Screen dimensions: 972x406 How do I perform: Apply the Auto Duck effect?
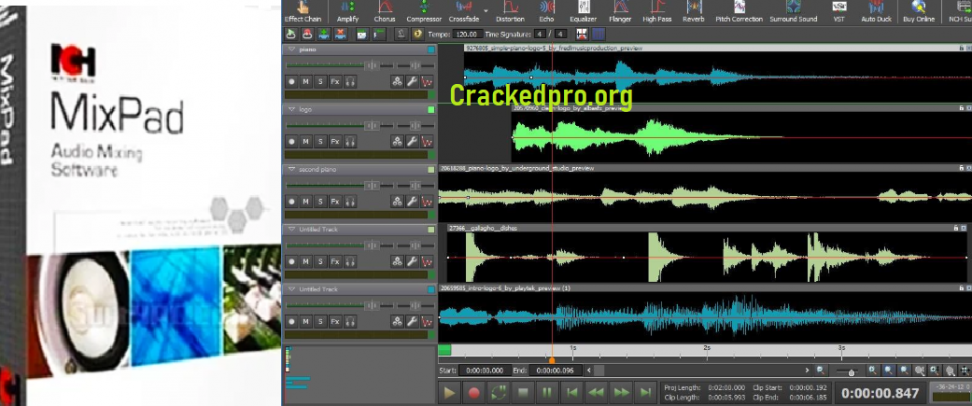[876, 11]
